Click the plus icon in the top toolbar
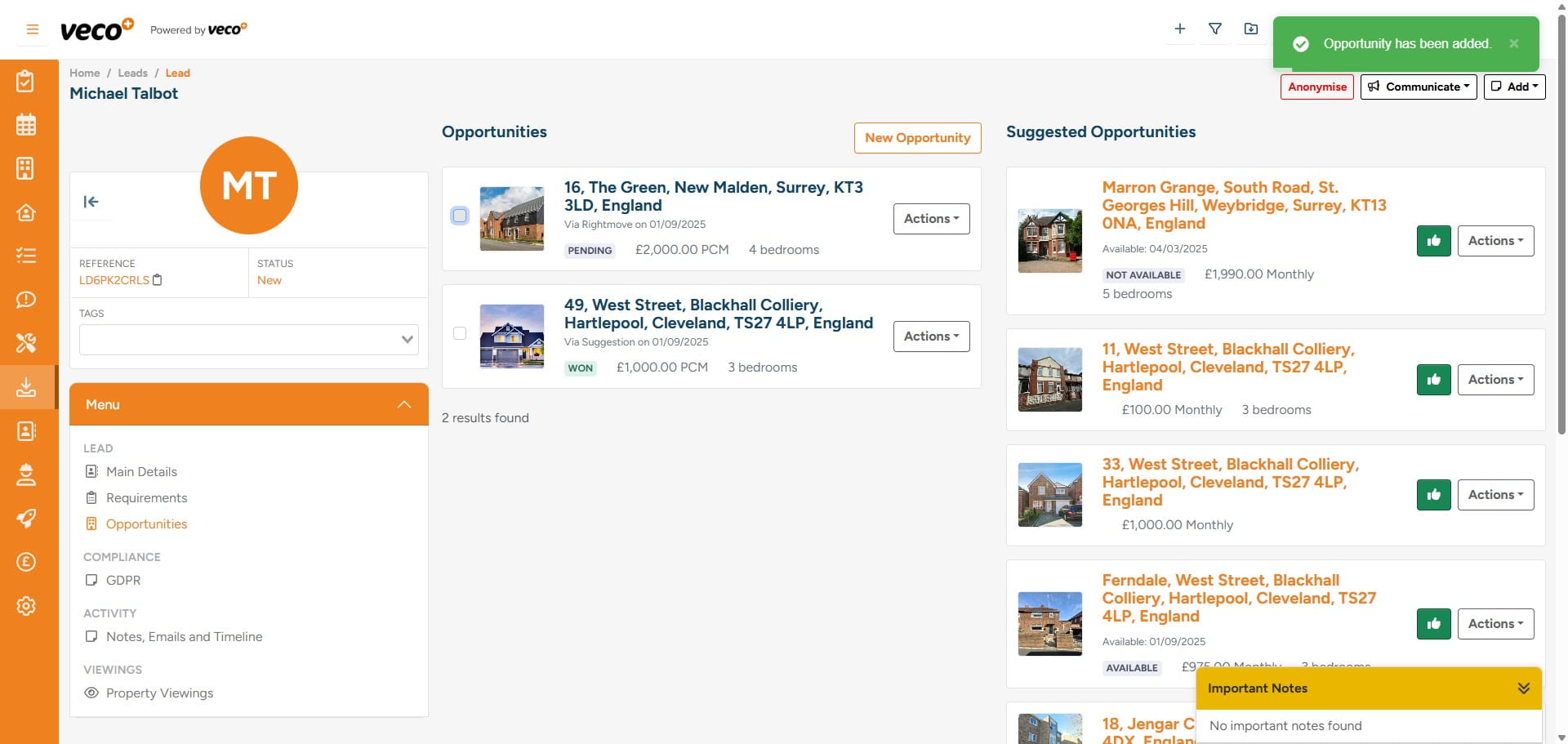1568x744 pixels. pos(1179,29)
